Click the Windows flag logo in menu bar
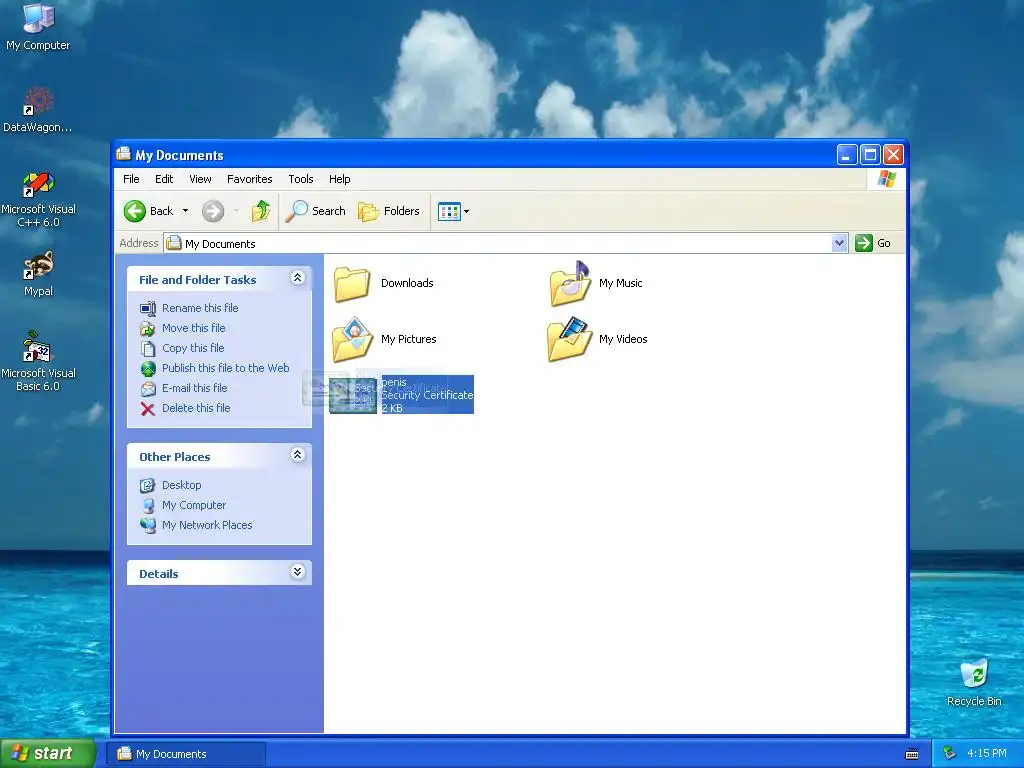Viewport: 1024px width, 768px height. pos(886,178)
